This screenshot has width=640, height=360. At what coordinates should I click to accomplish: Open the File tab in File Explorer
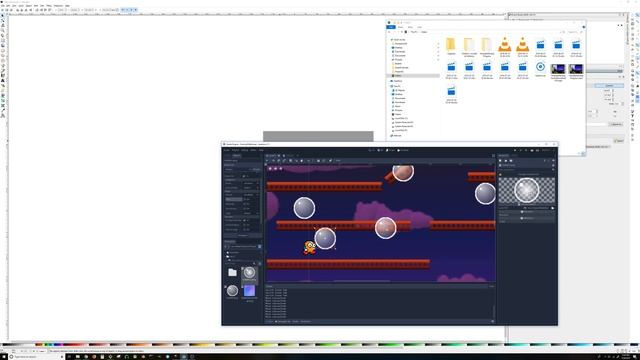point(391,27)
